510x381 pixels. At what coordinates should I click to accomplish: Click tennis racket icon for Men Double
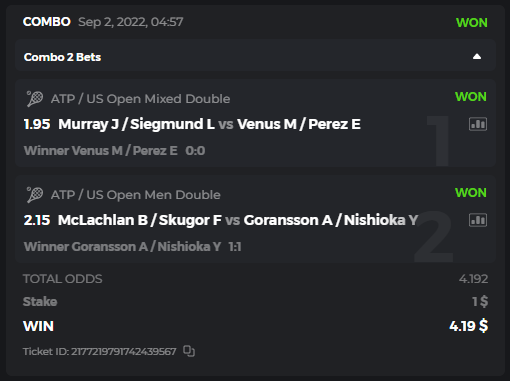35,195
